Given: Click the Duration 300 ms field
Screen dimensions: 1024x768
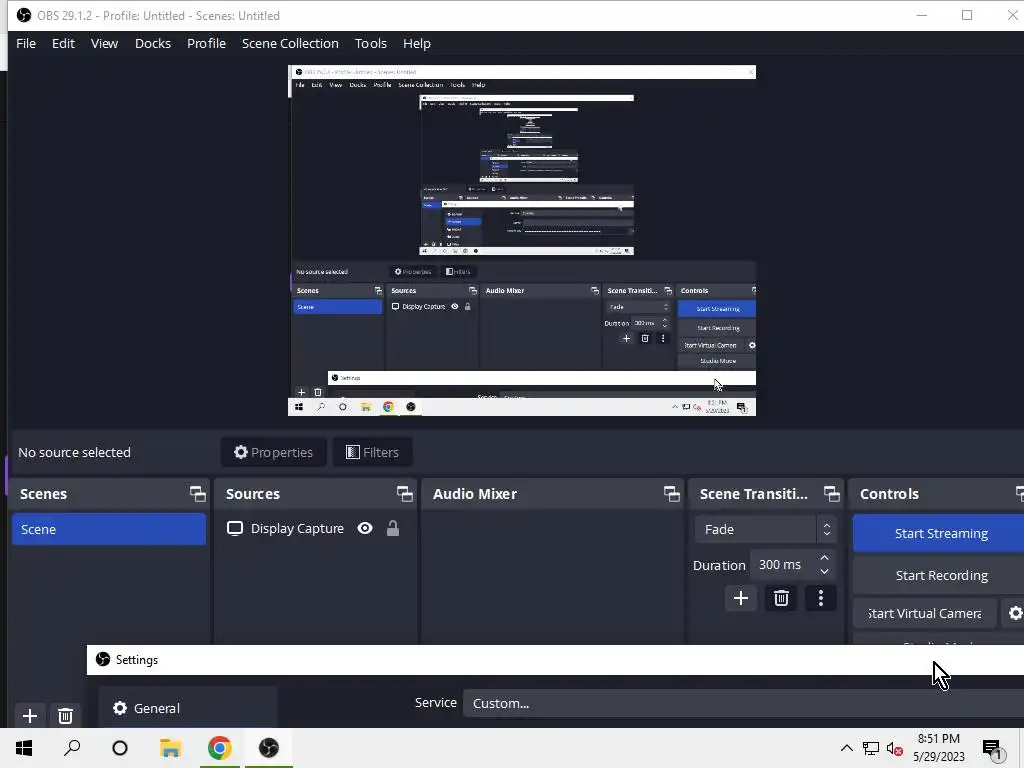Looking at the screenshot, I should click(782, 565).
